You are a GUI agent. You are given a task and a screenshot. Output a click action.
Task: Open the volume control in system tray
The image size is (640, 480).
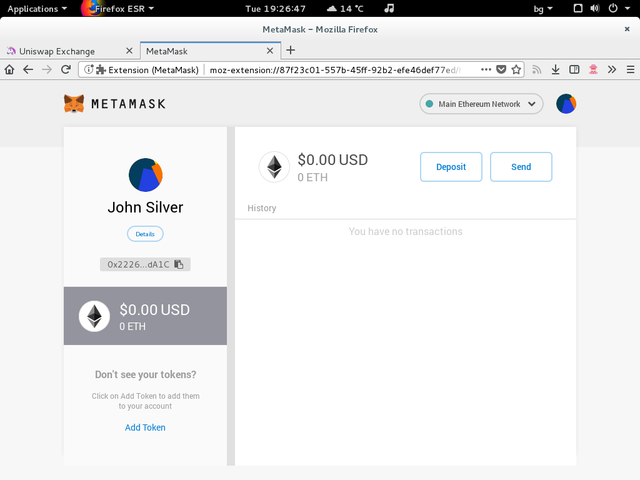tap(595, 8)
